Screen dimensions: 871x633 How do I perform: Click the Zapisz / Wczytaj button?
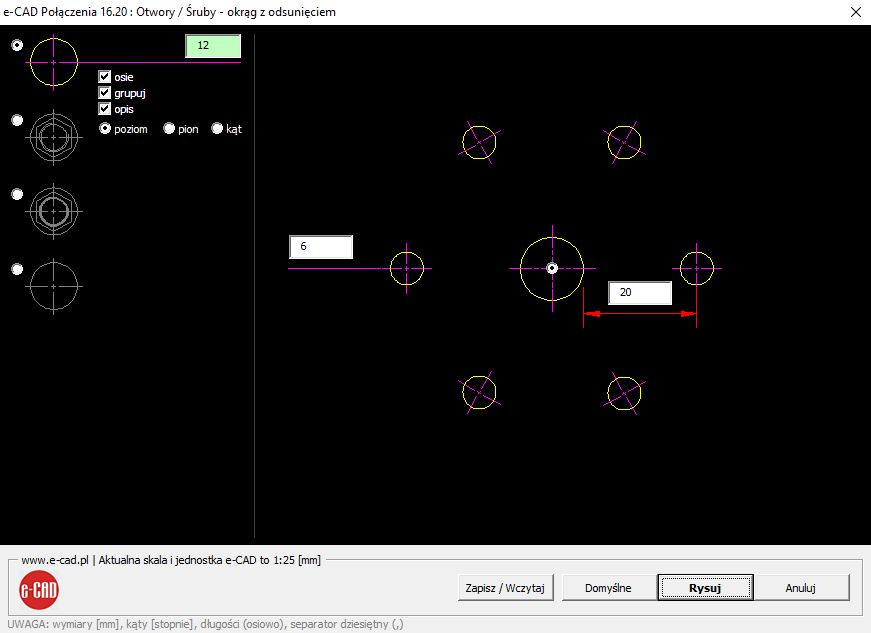coord(505,588)
